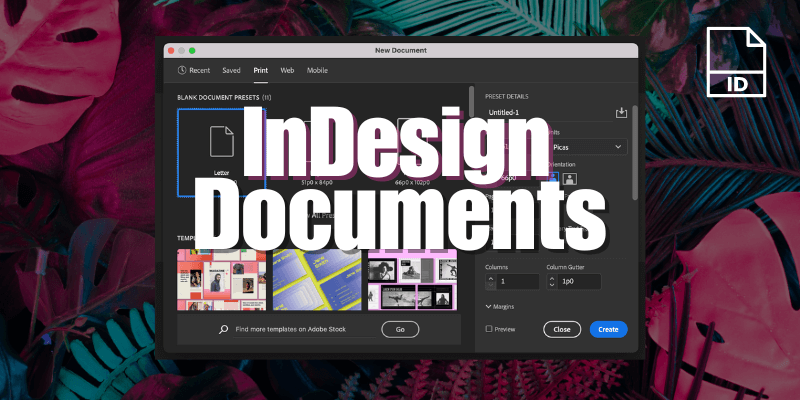Click the Untitled-1 preset name field

pyautogui.click(x=548, y=113)
